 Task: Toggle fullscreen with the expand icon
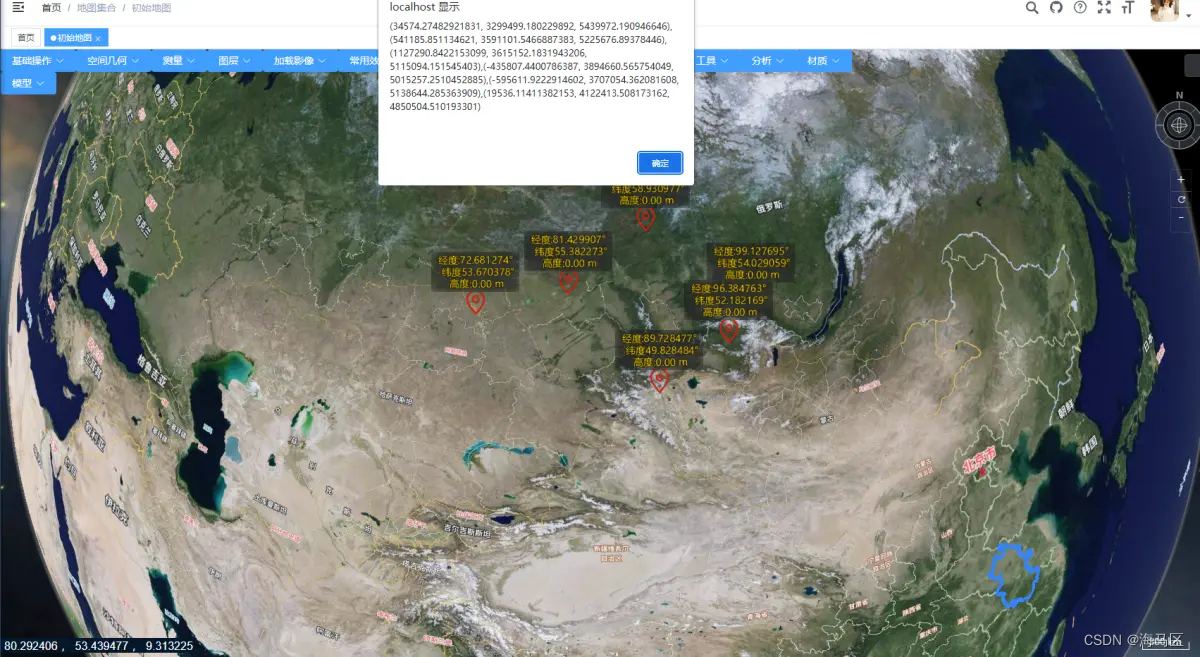click(x=1104, y=8)
